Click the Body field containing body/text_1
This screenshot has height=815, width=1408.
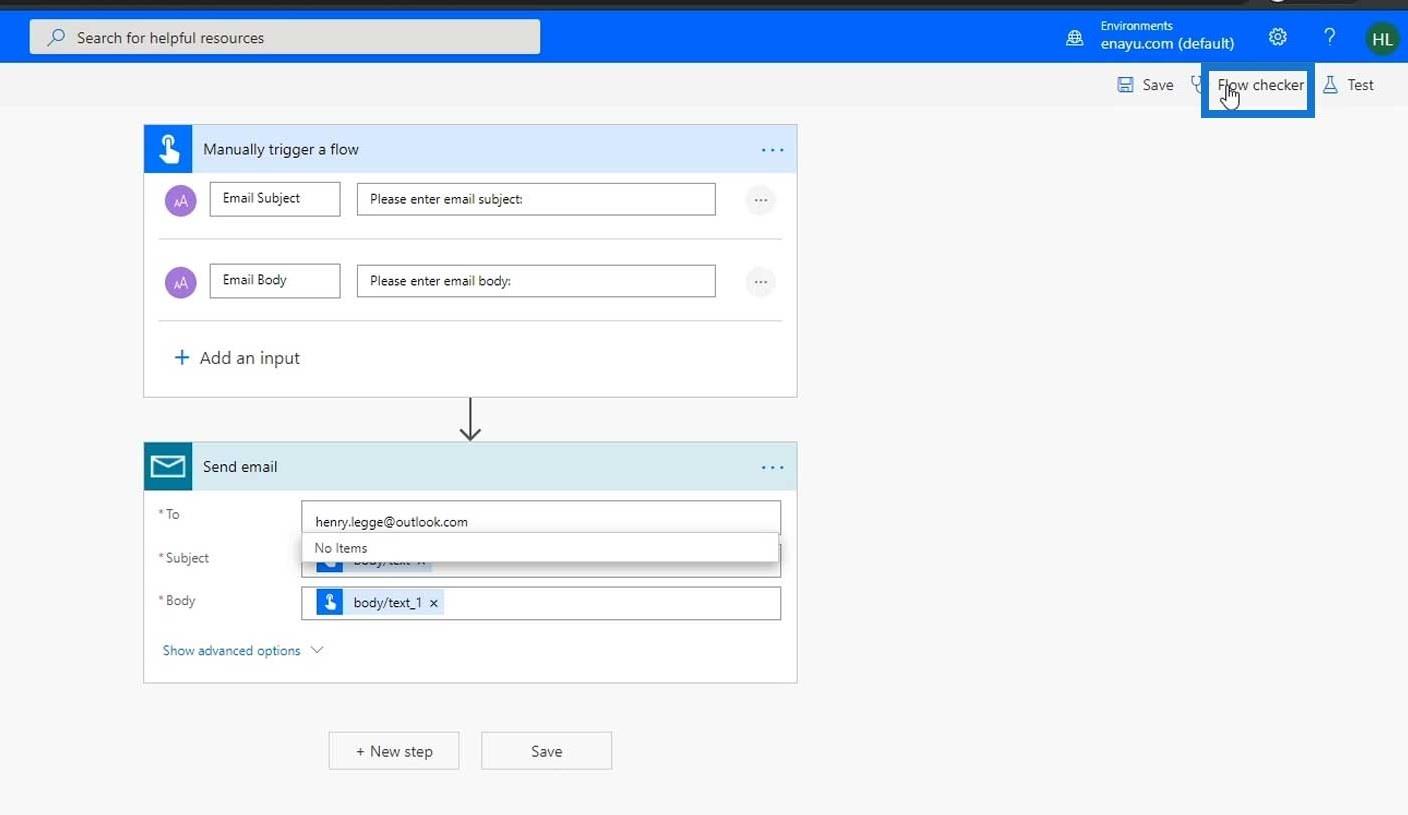pos(541,603)
